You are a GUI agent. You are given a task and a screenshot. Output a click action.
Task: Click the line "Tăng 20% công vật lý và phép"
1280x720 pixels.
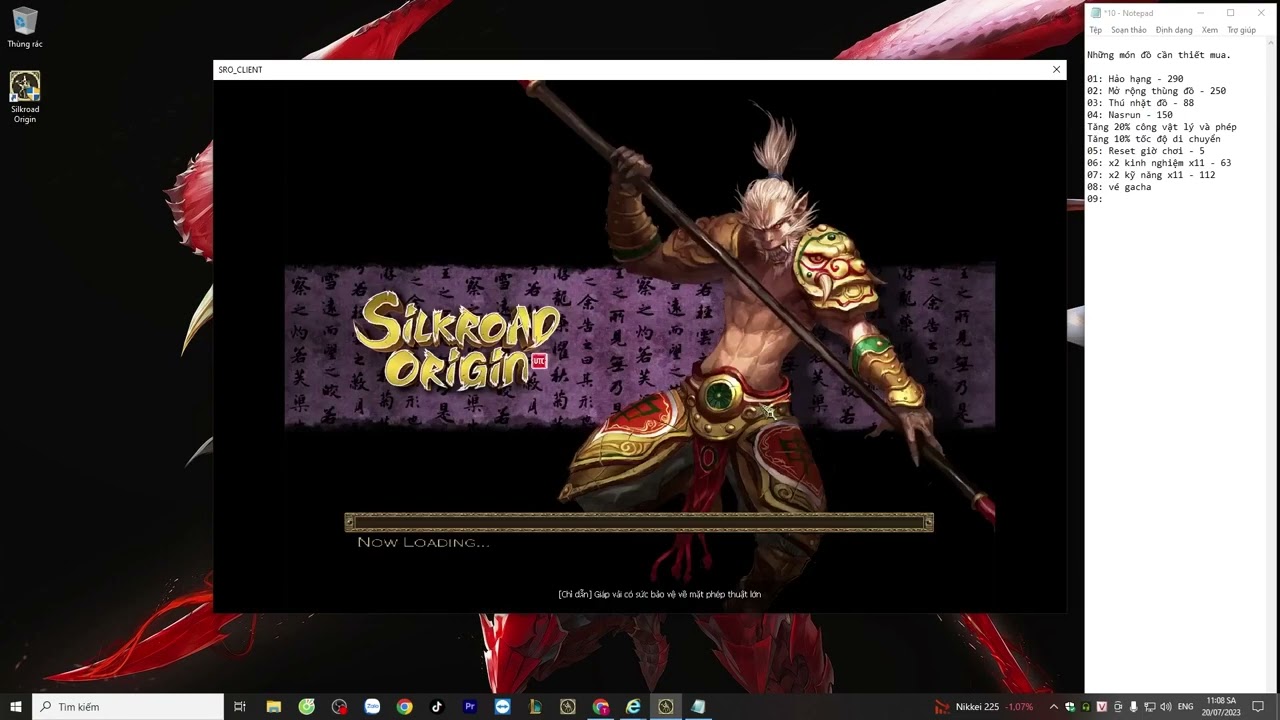tap(1162, 127)
